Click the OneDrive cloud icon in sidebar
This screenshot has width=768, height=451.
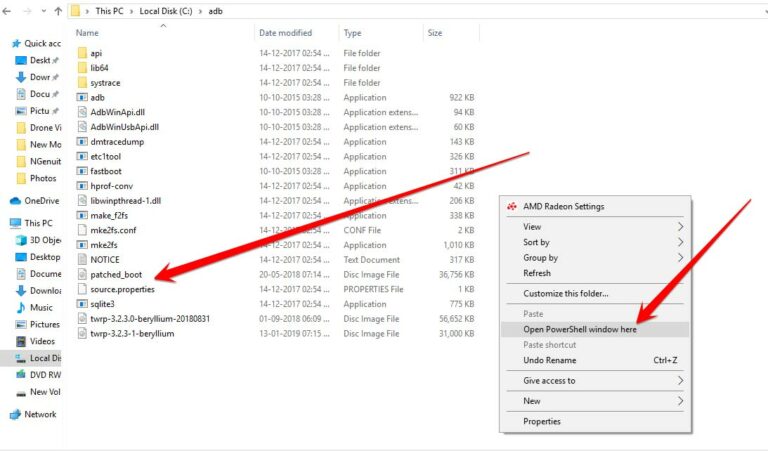(15, 201)
